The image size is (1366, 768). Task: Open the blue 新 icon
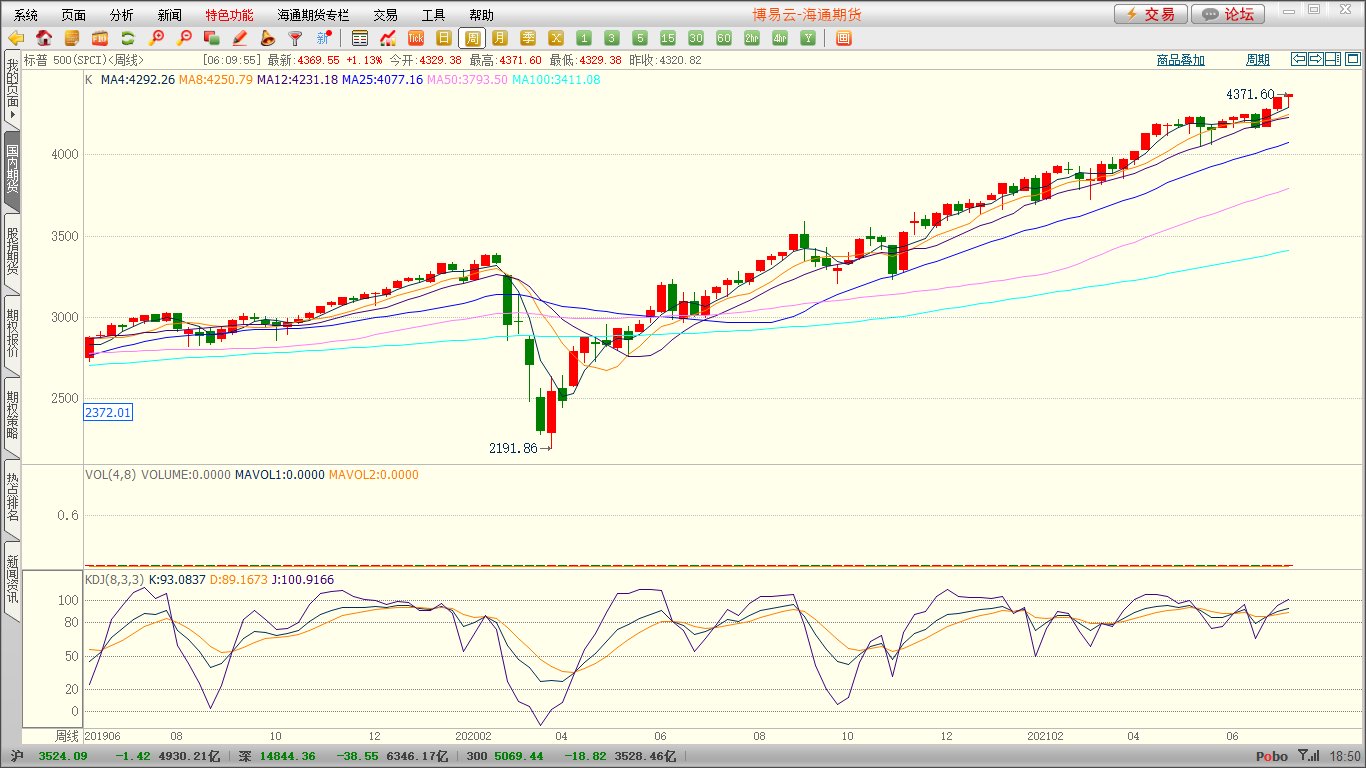pyautogui.click(x=323, y=38)
